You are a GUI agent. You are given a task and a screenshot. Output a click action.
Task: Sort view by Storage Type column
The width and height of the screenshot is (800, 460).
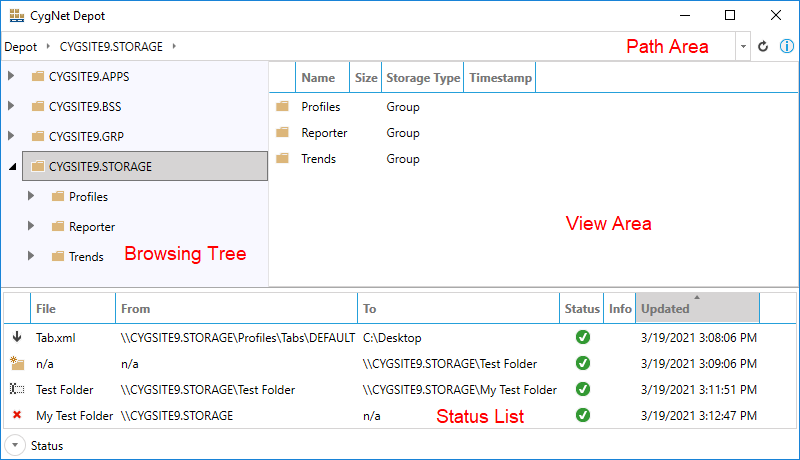pyautogui.click(x=423, y=78)
